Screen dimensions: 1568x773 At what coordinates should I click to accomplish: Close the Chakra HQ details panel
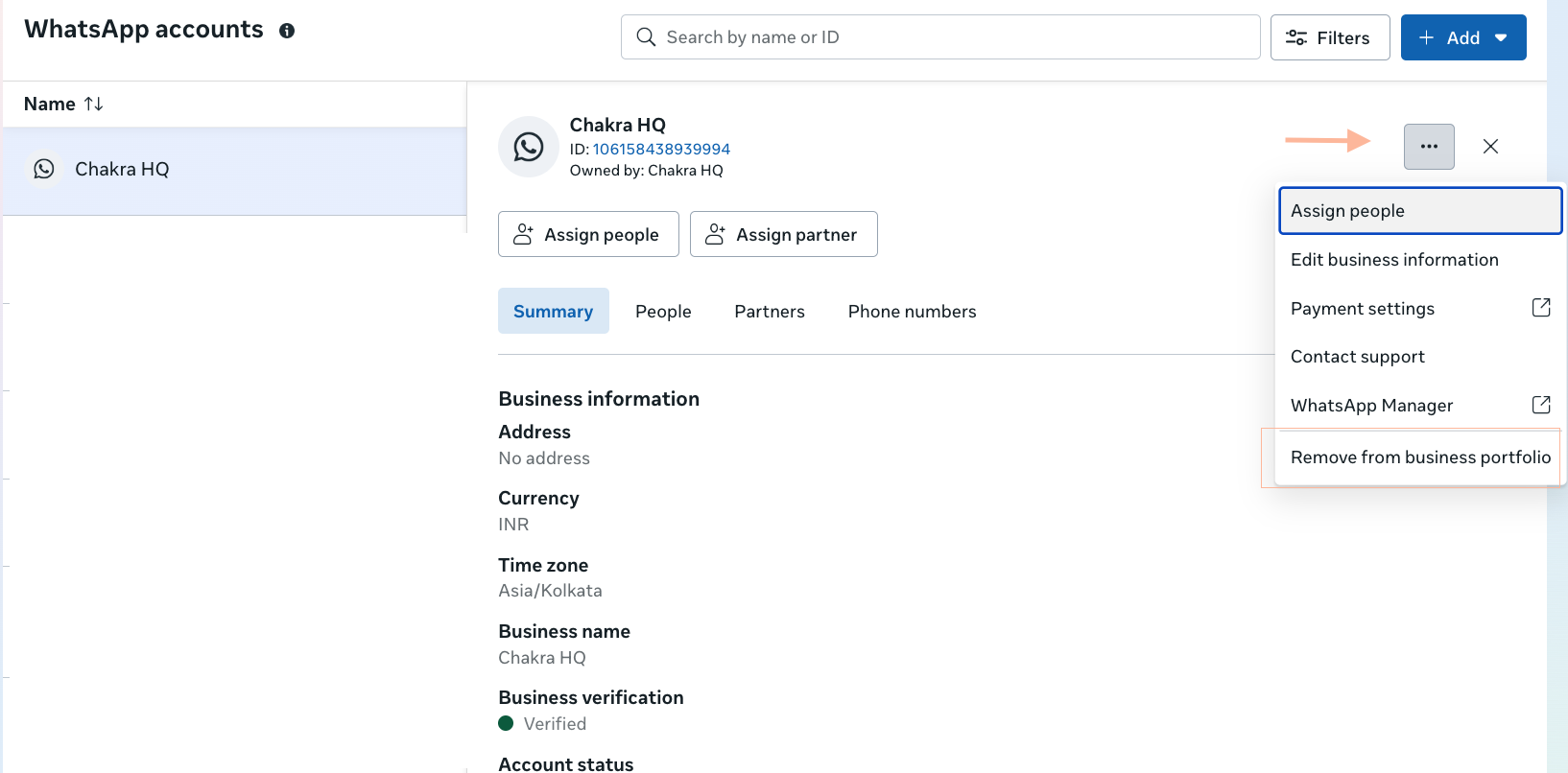point(1490,147)
